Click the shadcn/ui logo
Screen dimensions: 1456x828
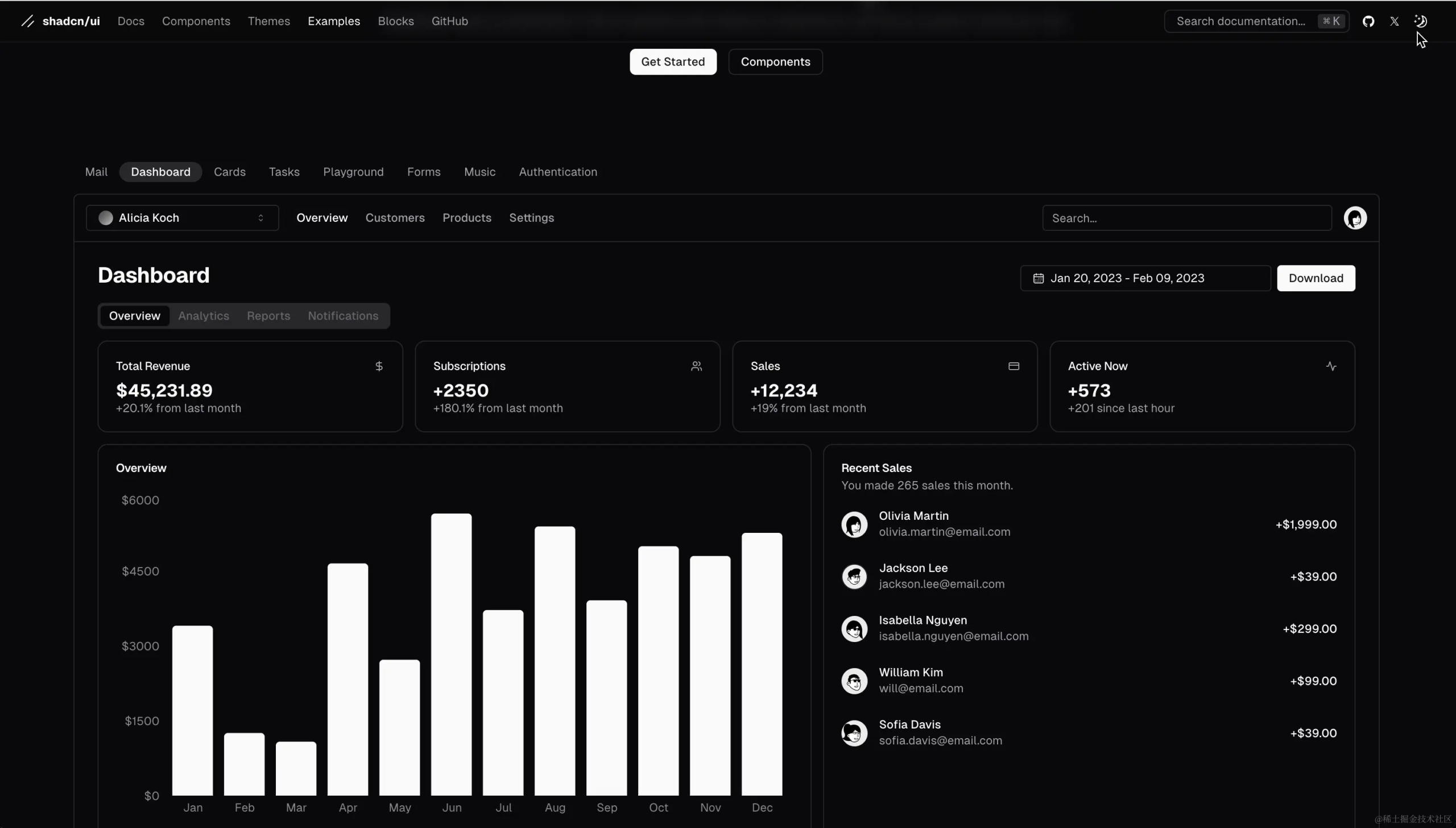coord(60,21)
